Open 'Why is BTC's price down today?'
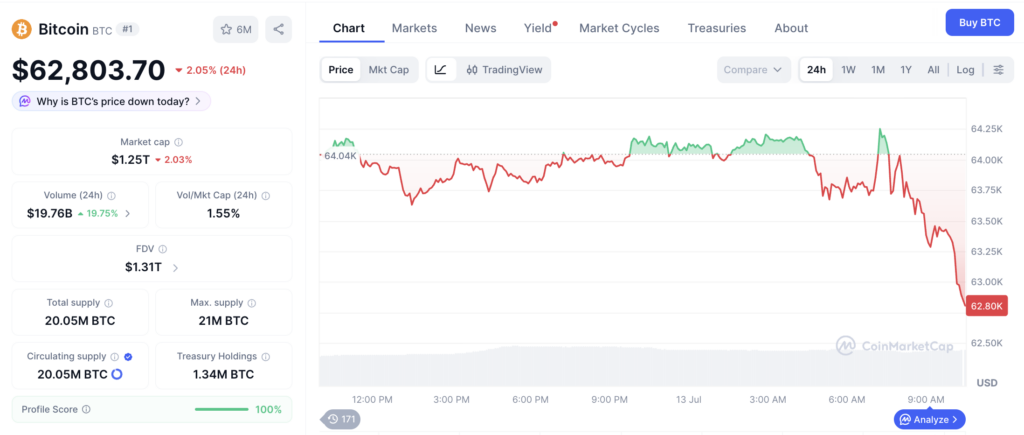Viewport: 1024px width, 435px height. tap(111, 101)
